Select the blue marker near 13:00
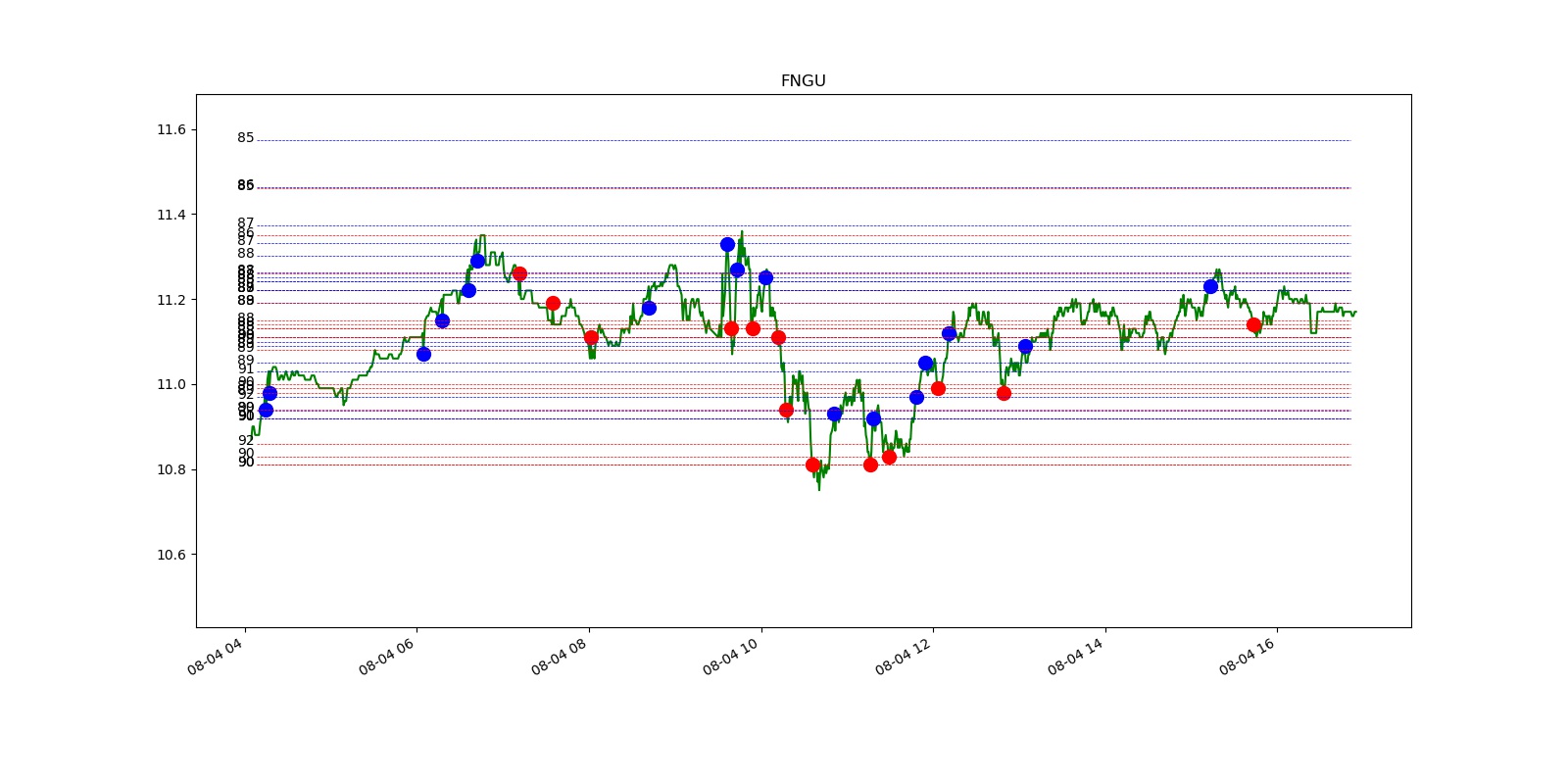 (1025, 346)
